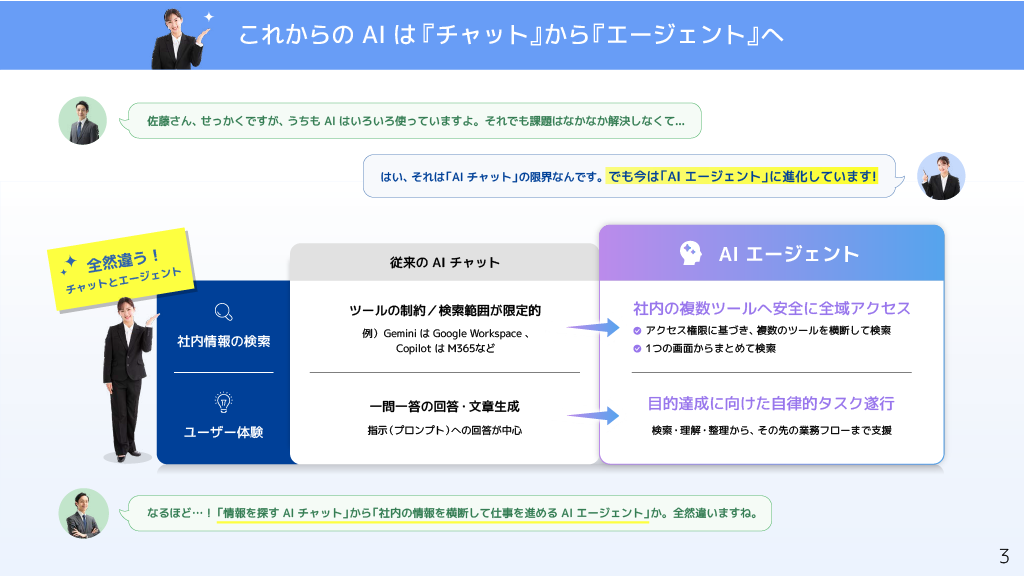Click the upper blue arrow toward 全域アクセス
The width and height of the screenshot is (1024, 576).
593,327
